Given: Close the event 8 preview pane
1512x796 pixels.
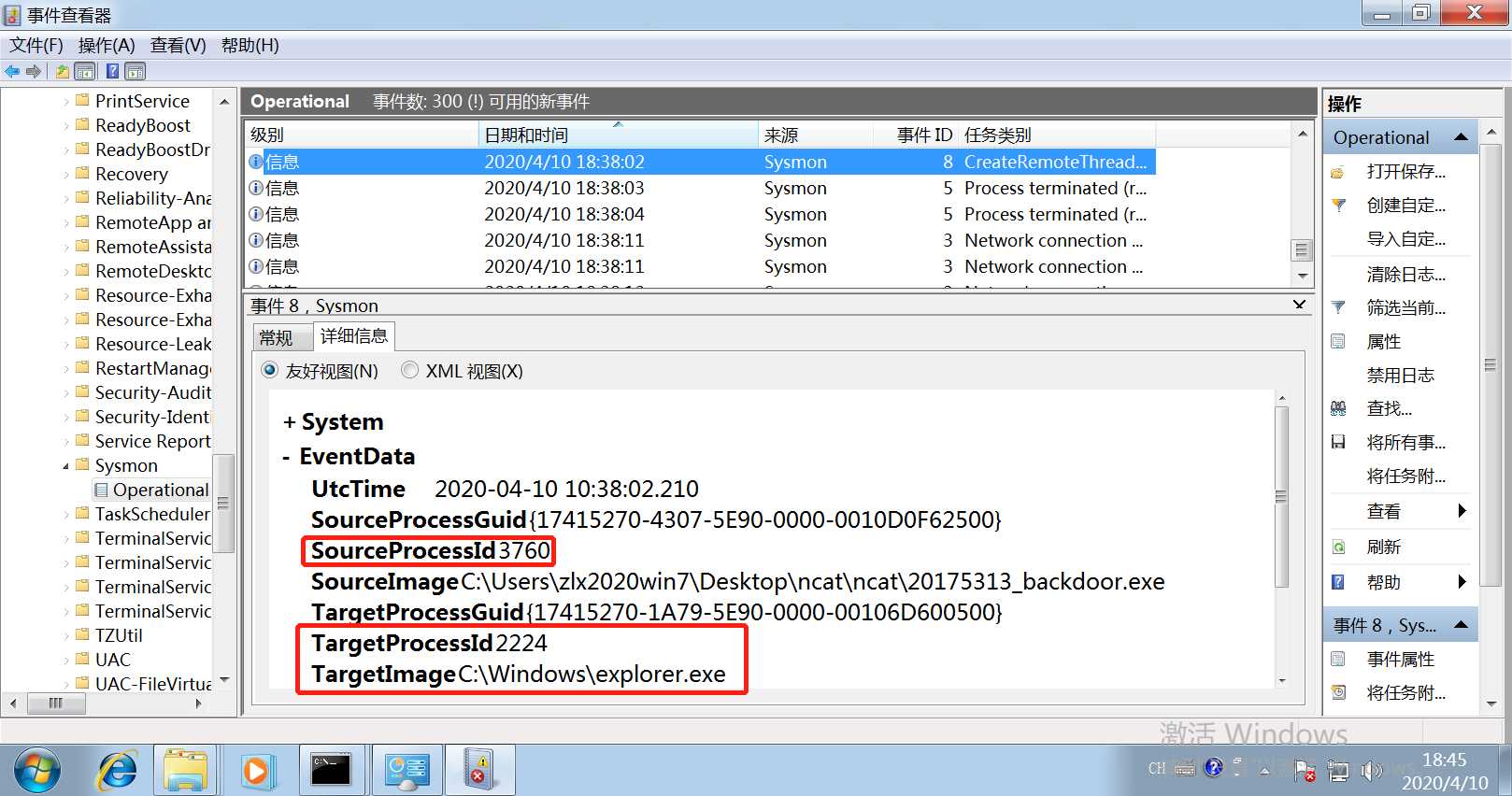Looking at the screenshot, I should (x=1299, y=305).
